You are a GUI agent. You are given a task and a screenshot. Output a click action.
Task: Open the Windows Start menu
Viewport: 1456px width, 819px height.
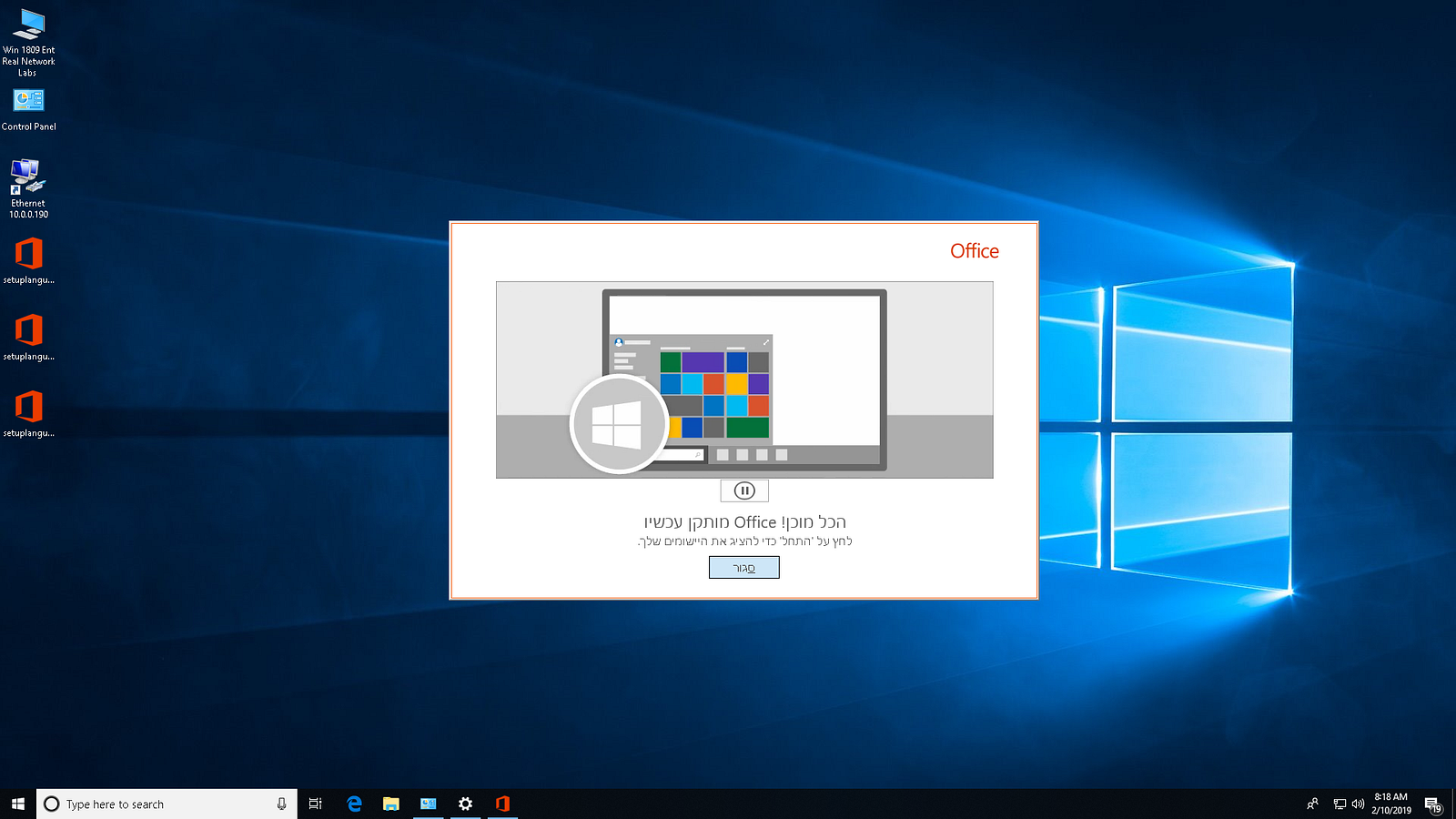18,804
